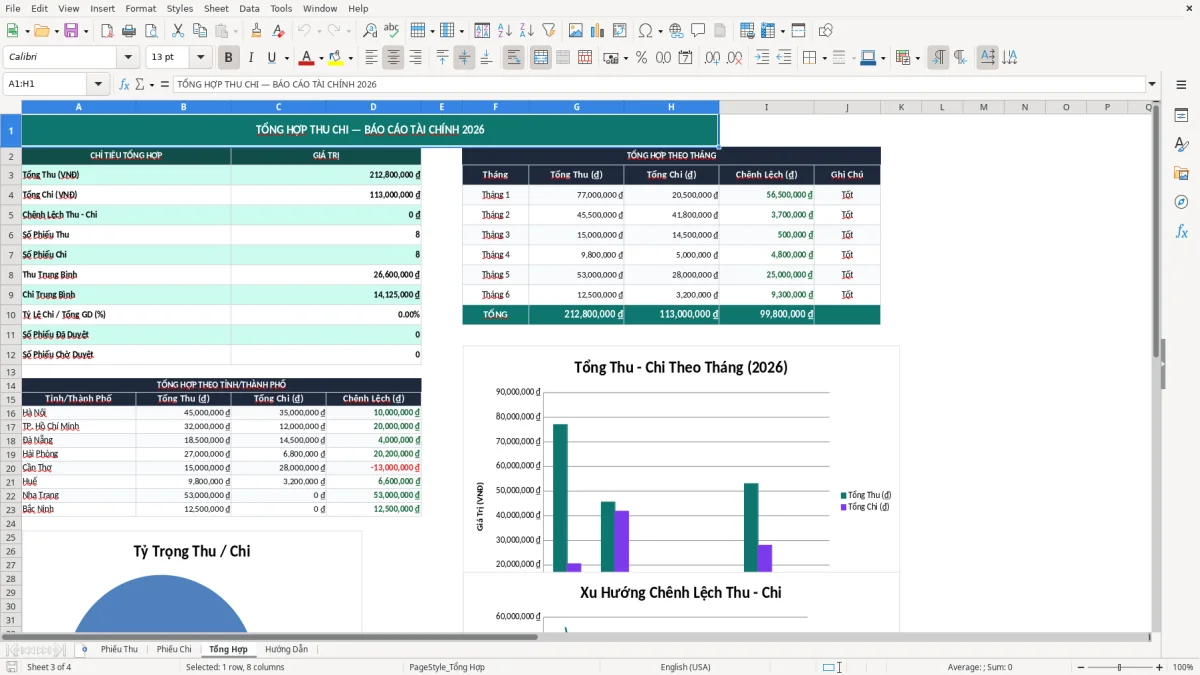Open the font color palette dropdown arrow
Screen dimensions: 1200x675
click(321, 58)
